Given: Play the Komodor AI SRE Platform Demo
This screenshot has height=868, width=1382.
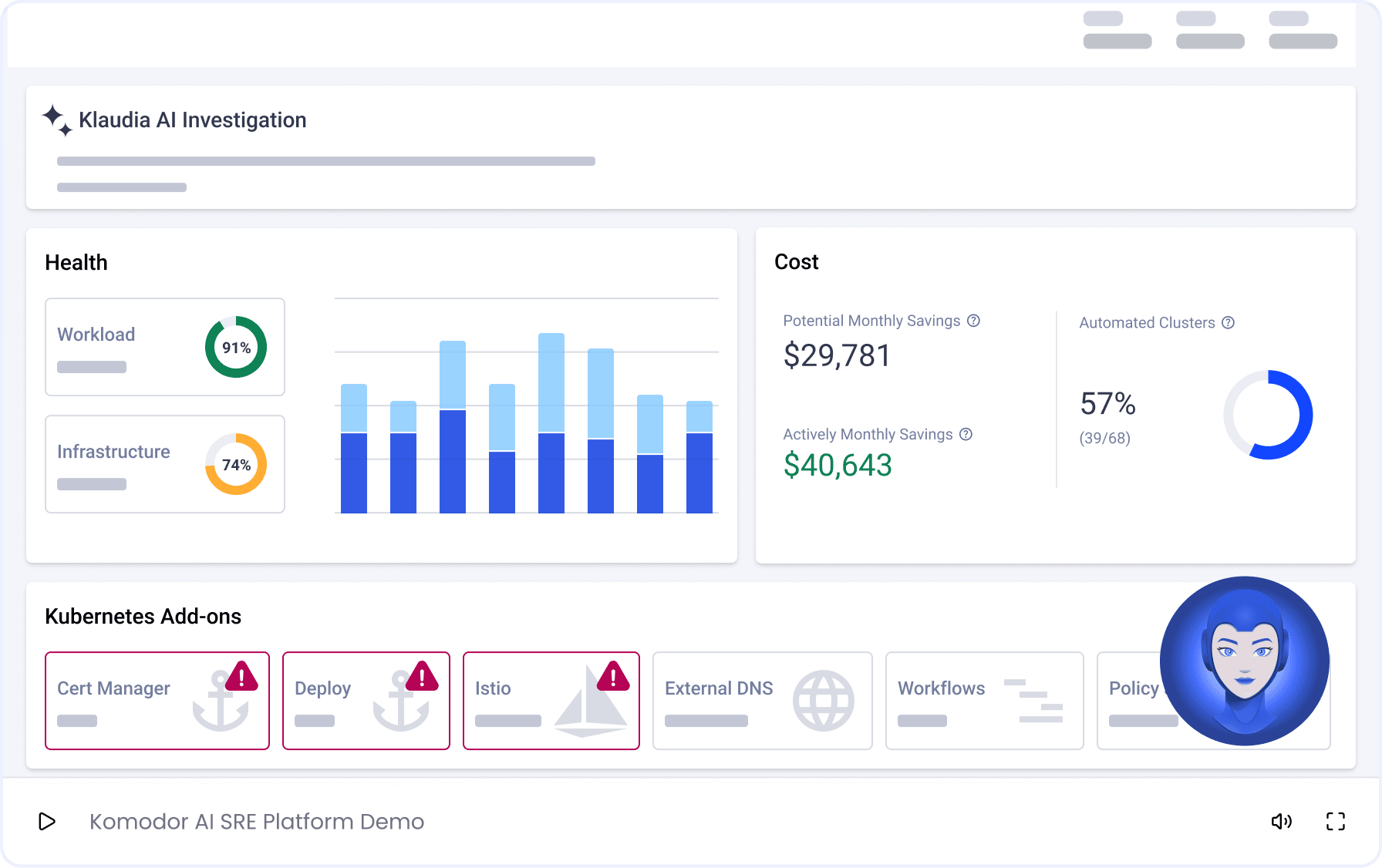Looking at the screenshot, I should [x=47, y=822].
